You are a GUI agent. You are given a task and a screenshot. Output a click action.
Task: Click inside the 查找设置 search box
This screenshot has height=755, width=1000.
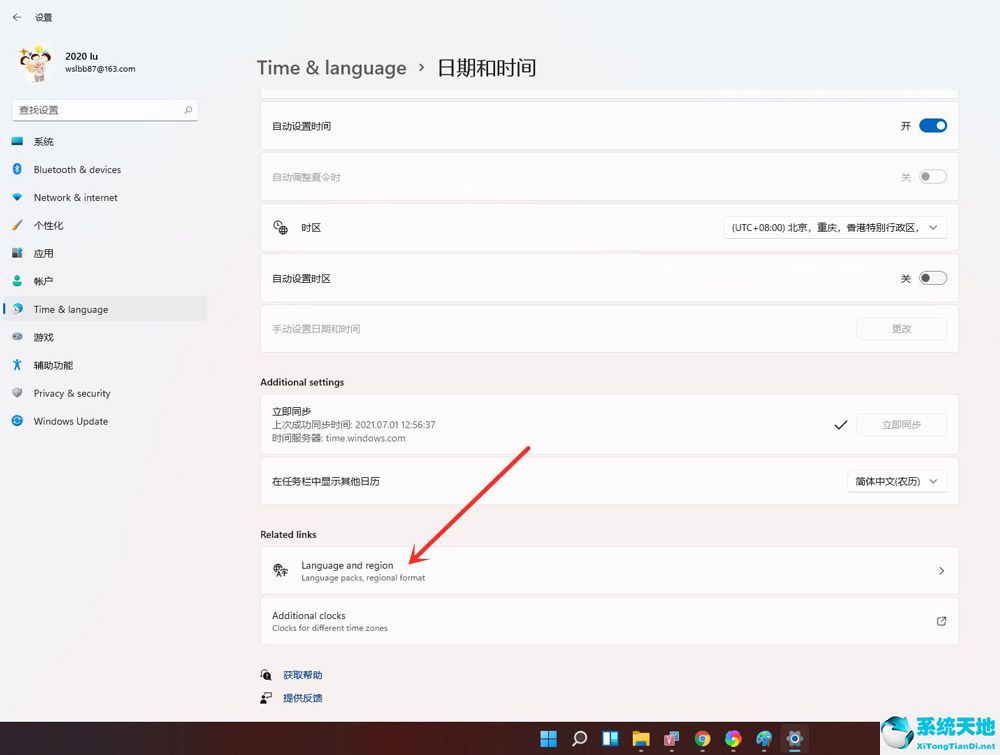coord(100,110)
